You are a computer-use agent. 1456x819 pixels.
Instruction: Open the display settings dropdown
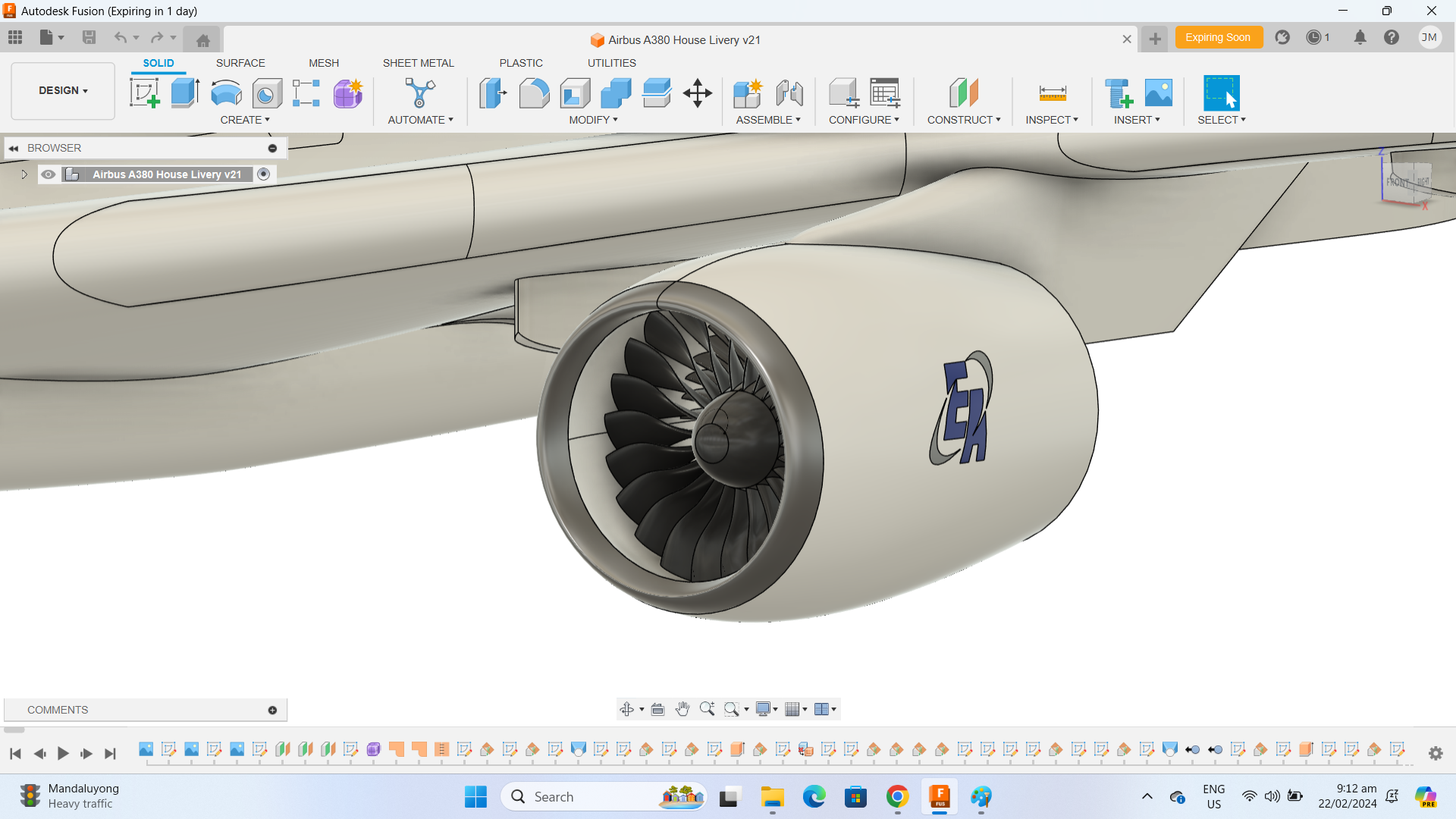pos(766,709)
